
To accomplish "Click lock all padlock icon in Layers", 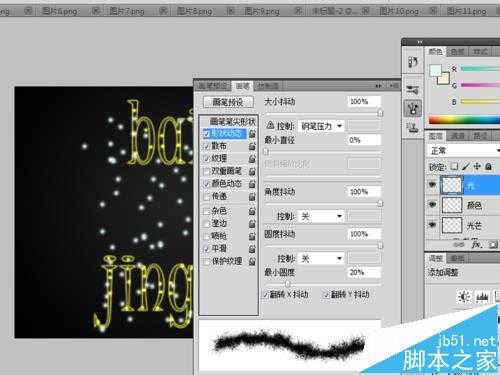I will 488,166.
